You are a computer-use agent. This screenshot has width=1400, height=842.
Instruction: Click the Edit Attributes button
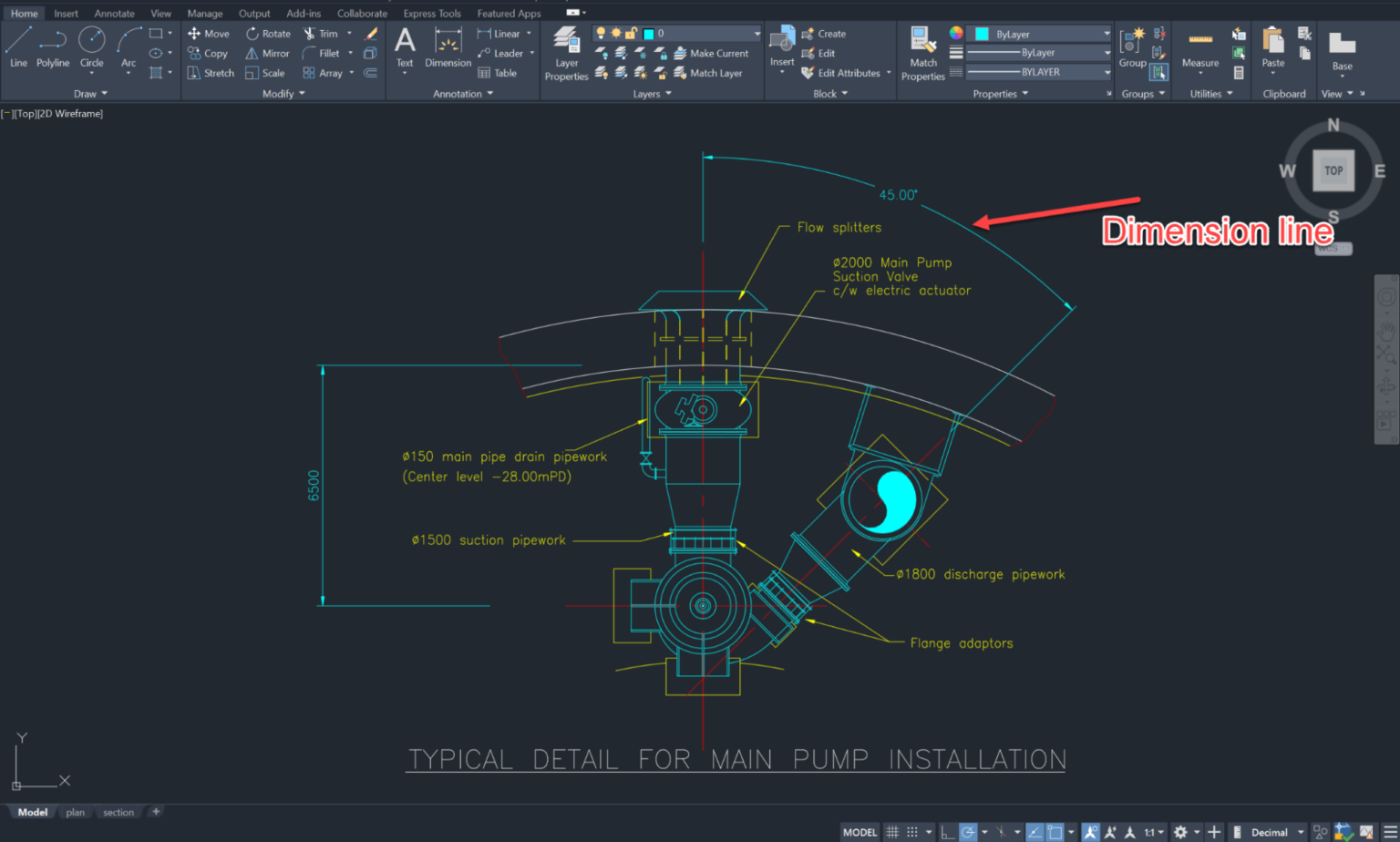(840, 73)
